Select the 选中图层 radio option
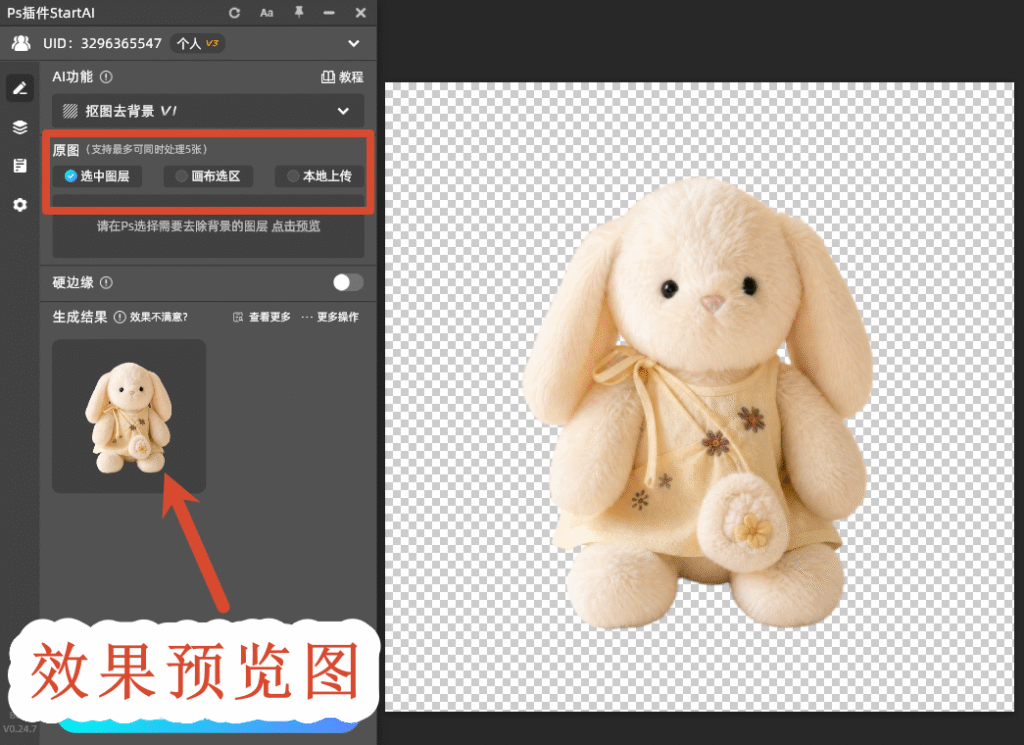1024x745 pixels. pos(97,176)
